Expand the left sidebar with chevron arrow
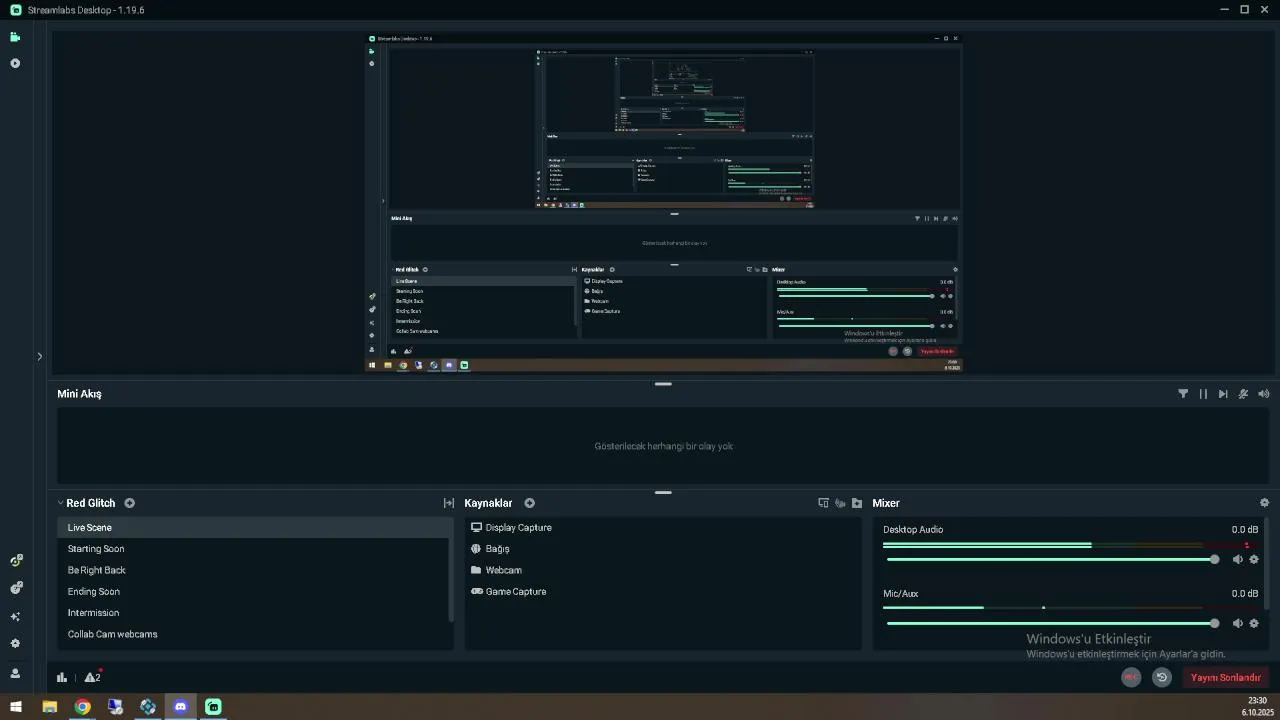This screenshot has width=1280, height=720. [x=40, y=356]
